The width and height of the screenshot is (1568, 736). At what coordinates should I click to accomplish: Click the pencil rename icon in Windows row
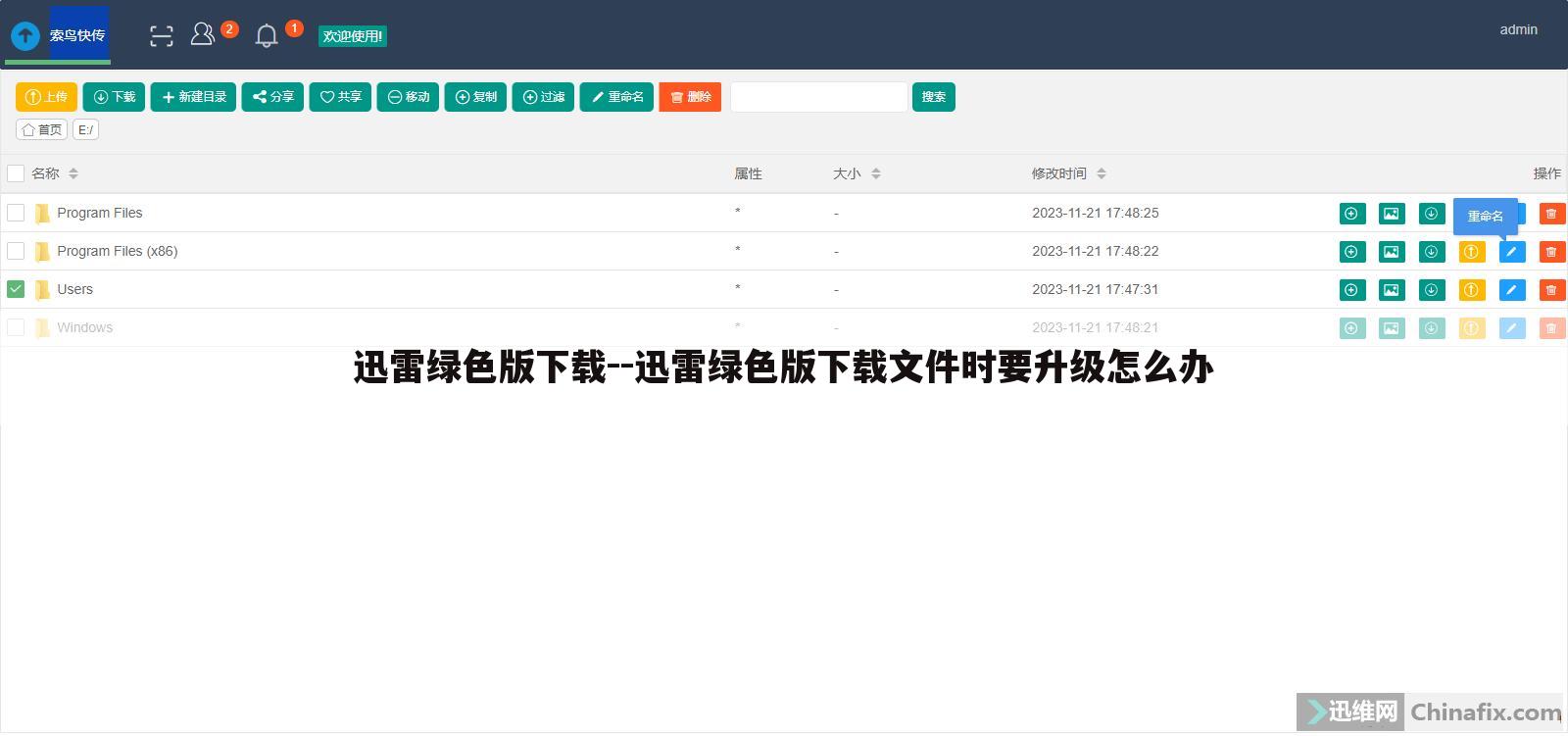pos(1512,328)
